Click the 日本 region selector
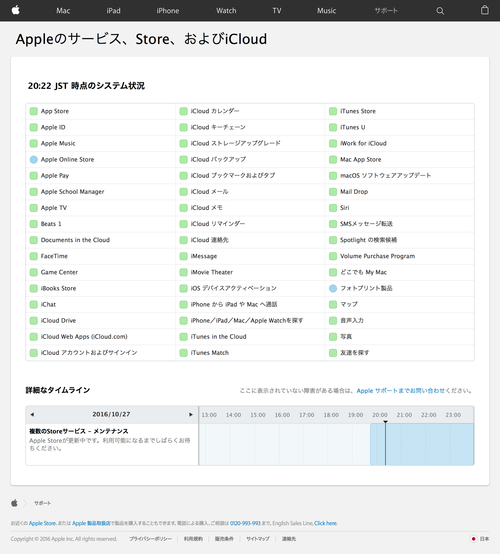This screenshot has height=554, width=500. click(484, 539)
